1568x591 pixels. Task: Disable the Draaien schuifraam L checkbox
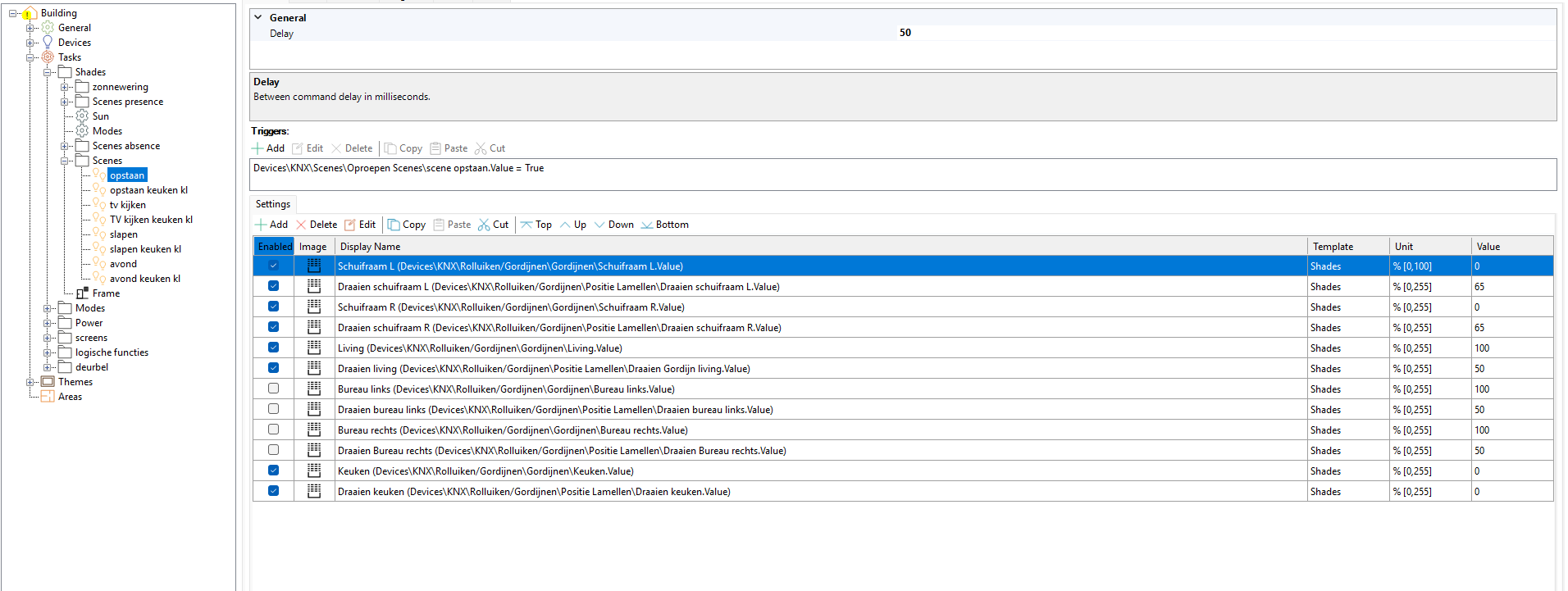coord(273,286)
